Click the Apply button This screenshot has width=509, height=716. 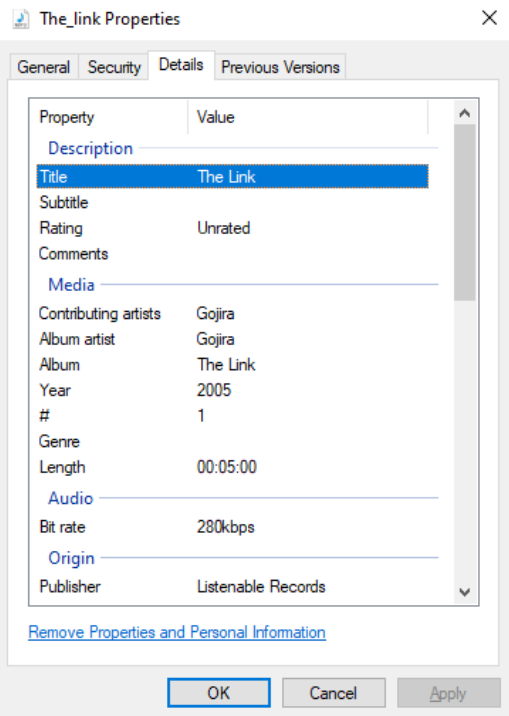(448, 693)
